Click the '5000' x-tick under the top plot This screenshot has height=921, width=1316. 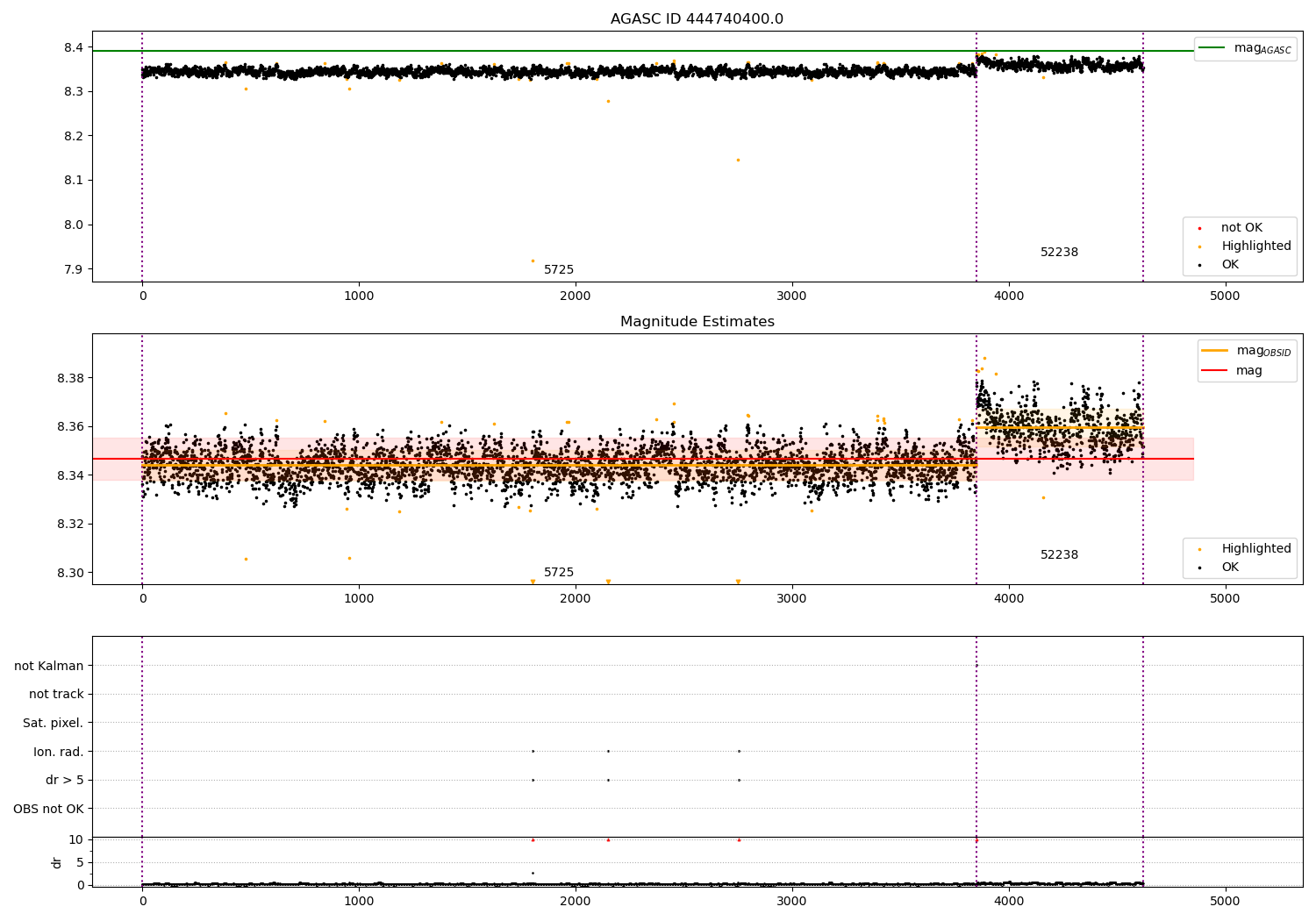pos(1226,296)
